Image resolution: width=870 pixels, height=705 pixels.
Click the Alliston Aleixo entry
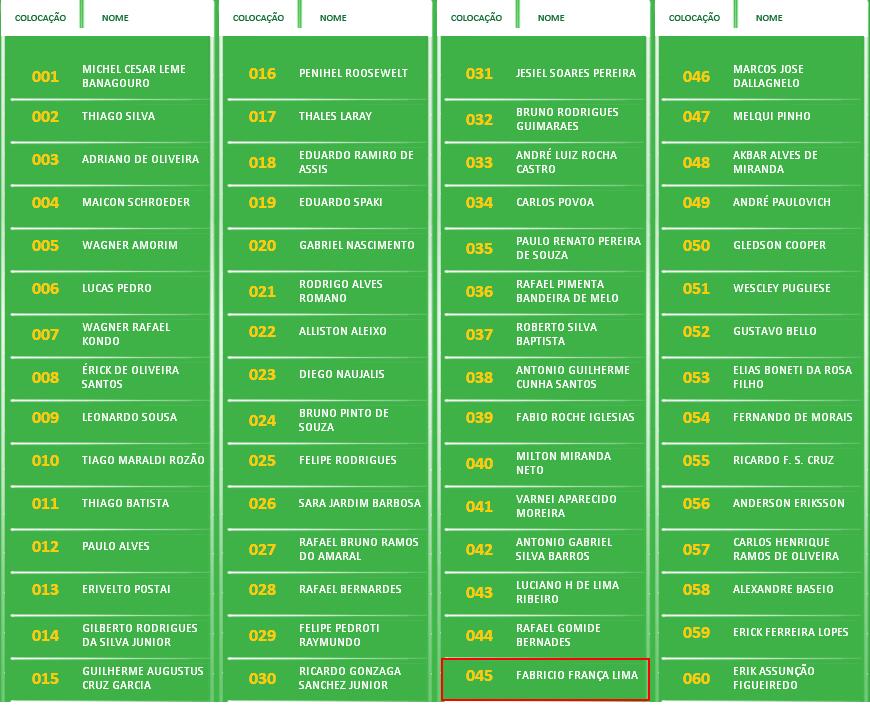point(342,331)
